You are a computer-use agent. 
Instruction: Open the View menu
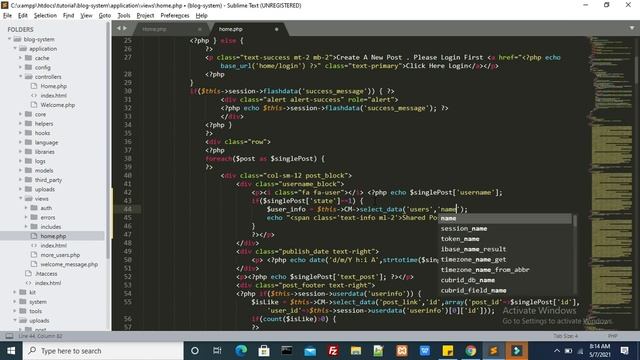point(86,16)
